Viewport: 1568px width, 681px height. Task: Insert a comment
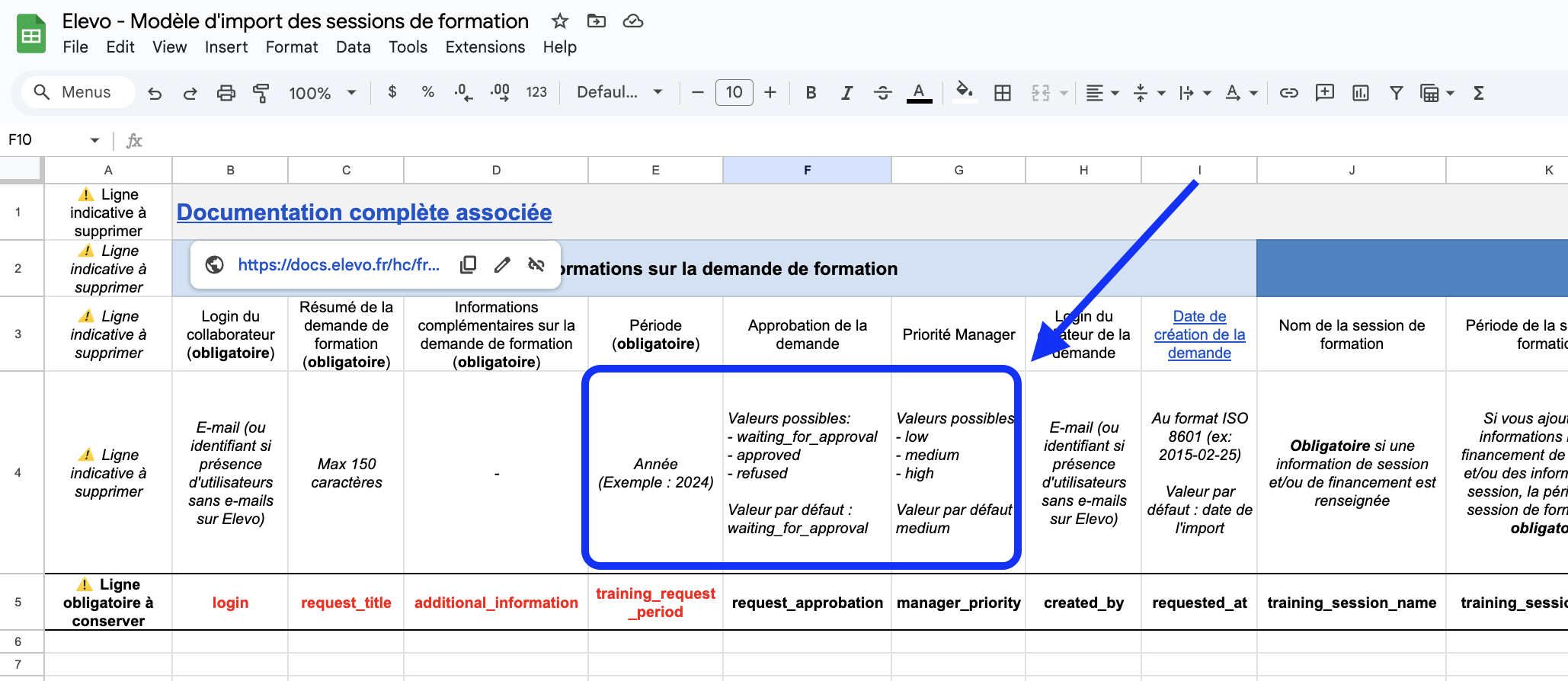tap(1325, 93)
